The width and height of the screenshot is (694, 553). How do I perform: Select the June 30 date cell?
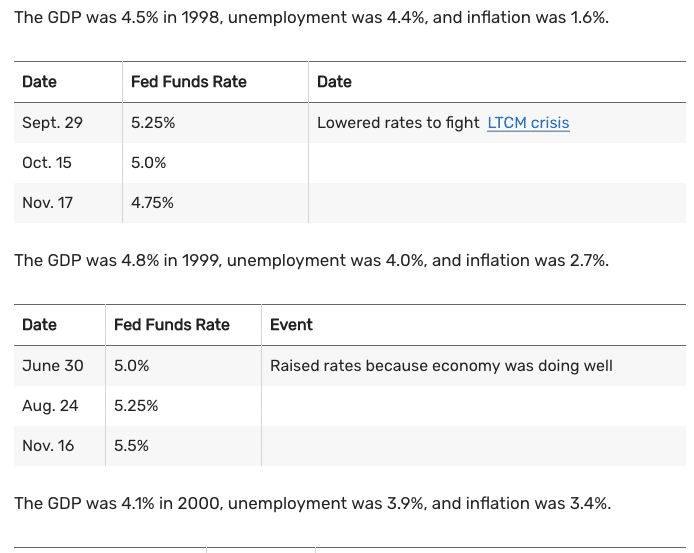click(53, 366)
